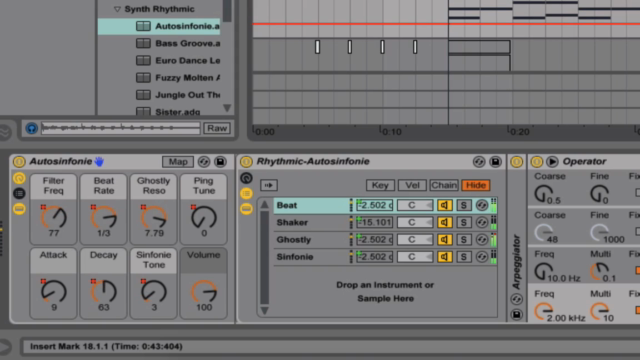The width and height of the screenshot is (640, 360).
Task: Open the Vel zone editor tab
Action: (x=412, y=185)
